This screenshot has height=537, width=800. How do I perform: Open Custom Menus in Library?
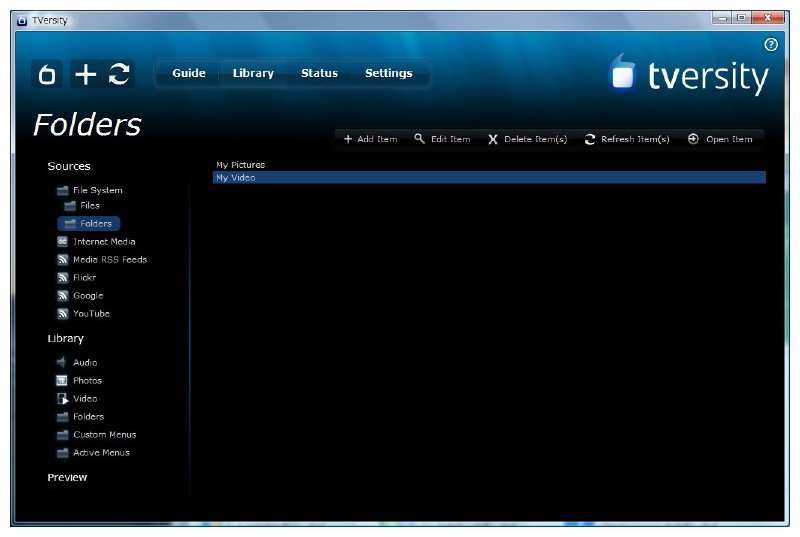click(104, 435)
